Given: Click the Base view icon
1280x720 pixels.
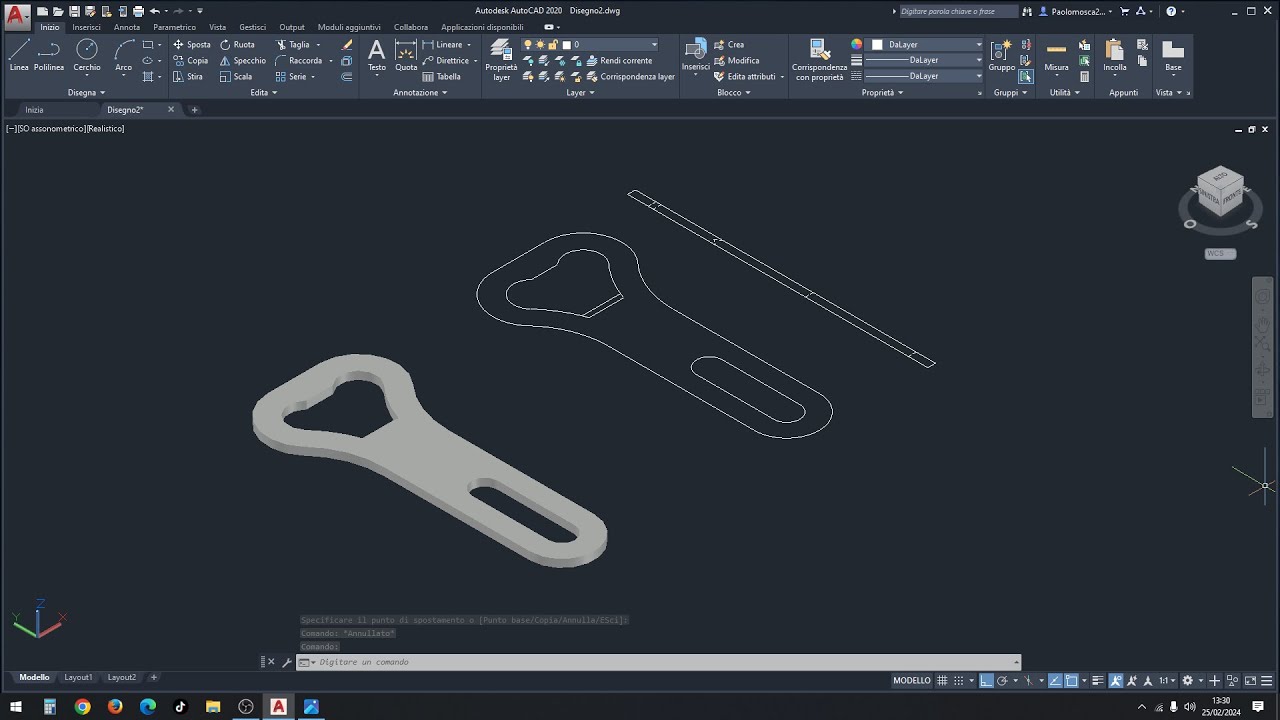Looking at the screenshot, I should (x=1173, y=55).
